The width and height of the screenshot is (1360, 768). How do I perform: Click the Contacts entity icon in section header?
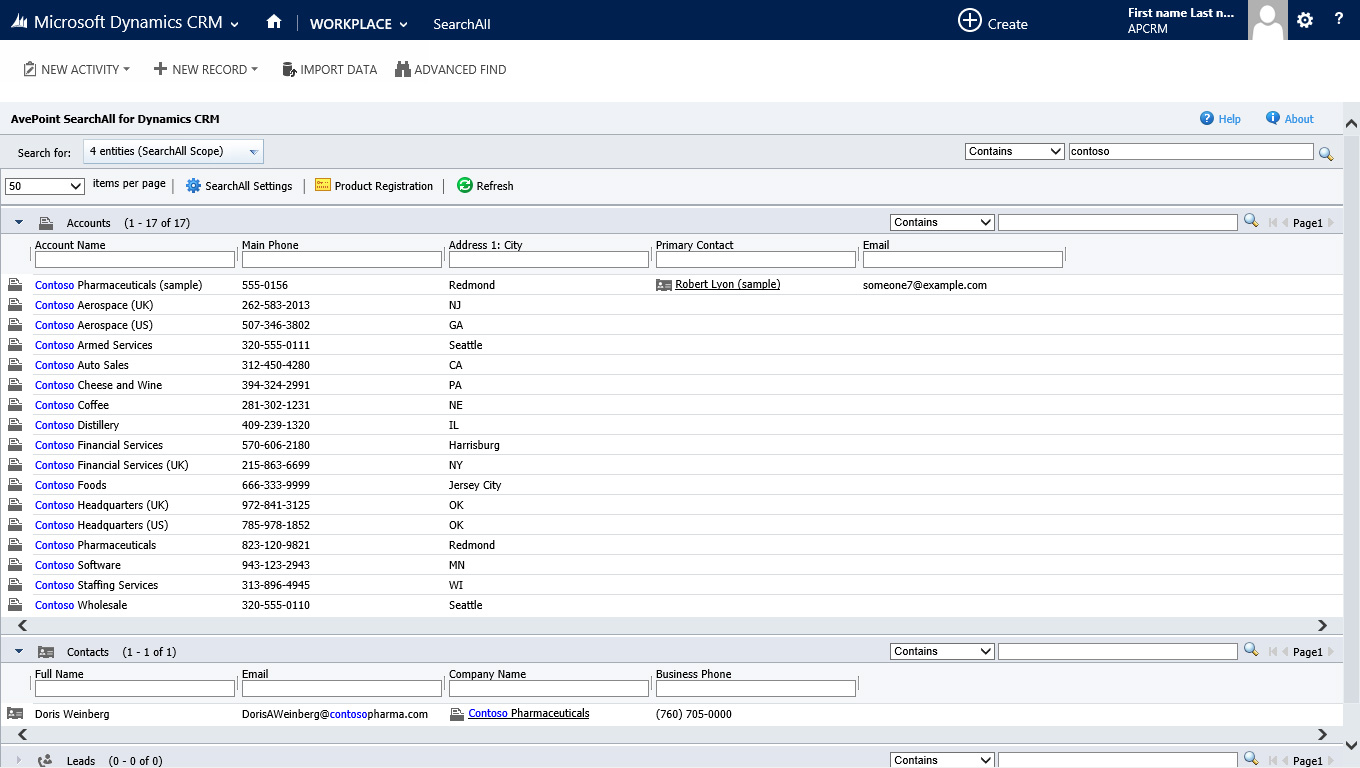point(46,652)
